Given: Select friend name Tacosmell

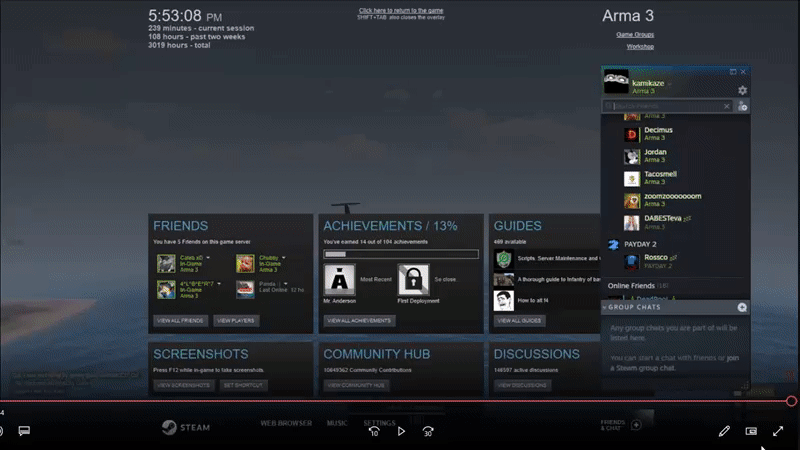Looking at the screenshot, I should point(660,174).
